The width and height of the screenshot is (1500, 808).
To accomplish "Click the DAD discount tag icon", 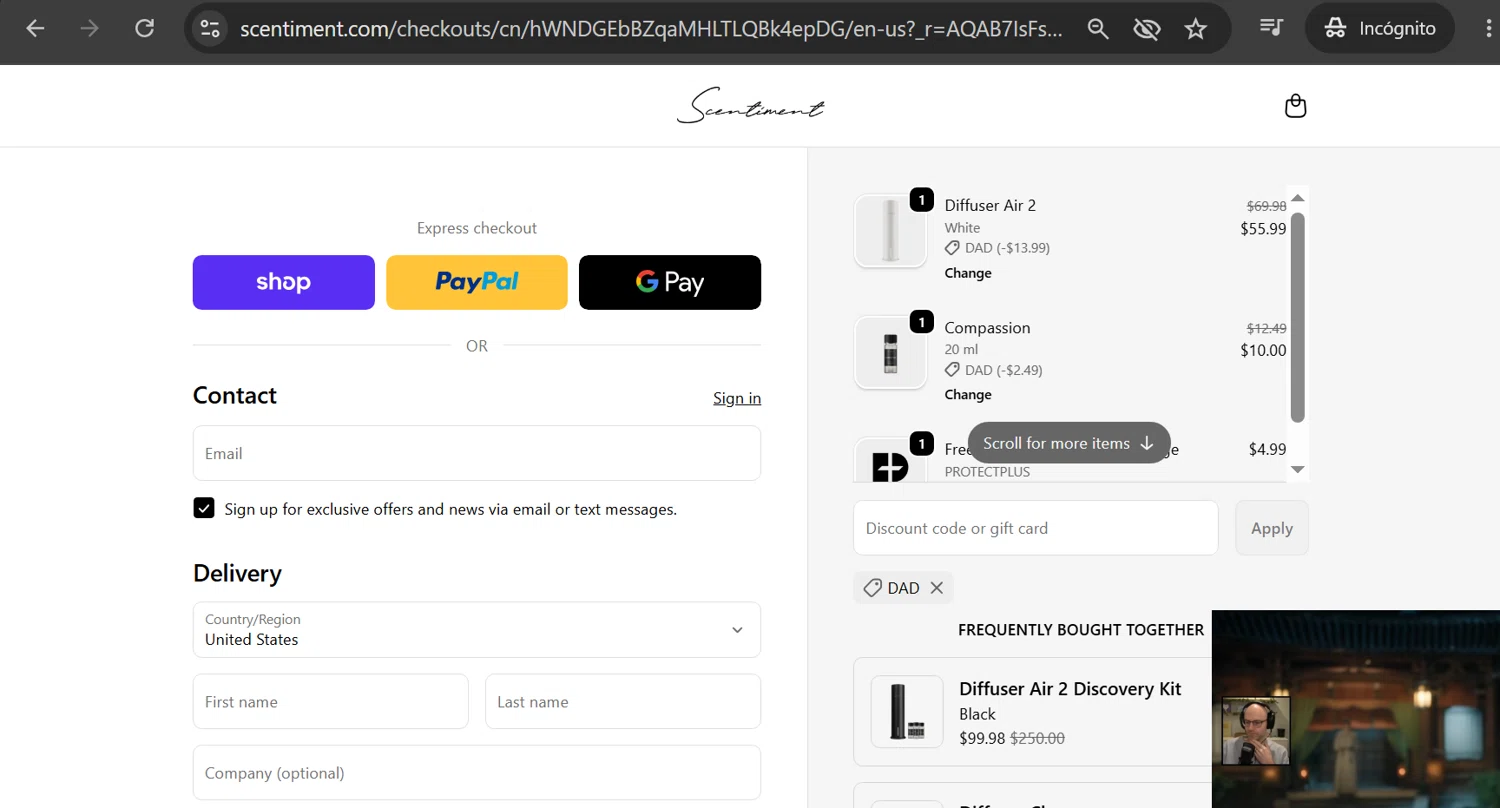I will coord(872,588).
